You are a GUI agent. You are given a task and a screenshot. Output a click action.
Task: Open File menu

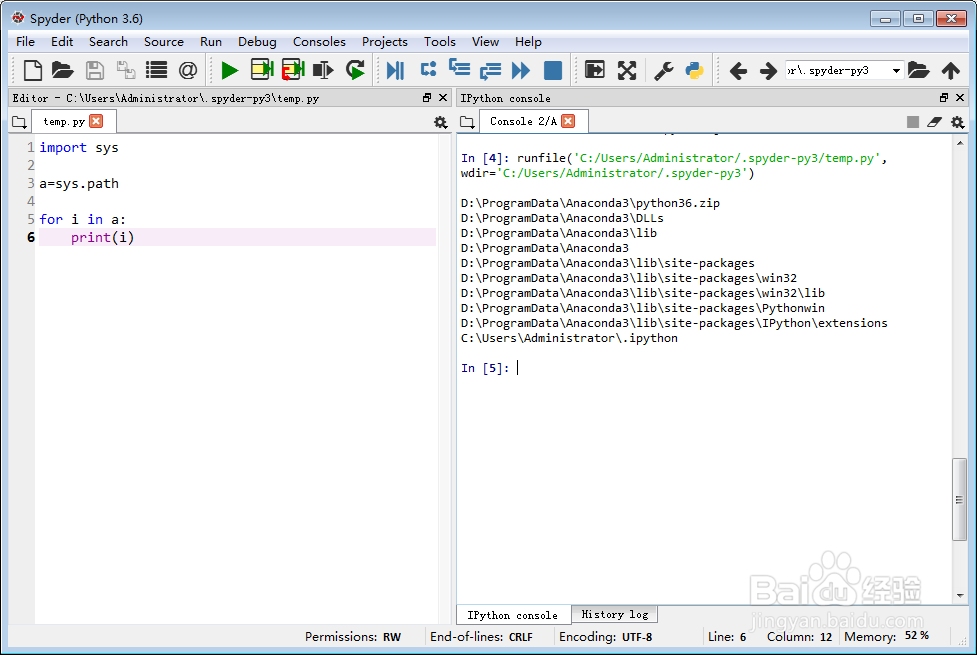(26, 42)
